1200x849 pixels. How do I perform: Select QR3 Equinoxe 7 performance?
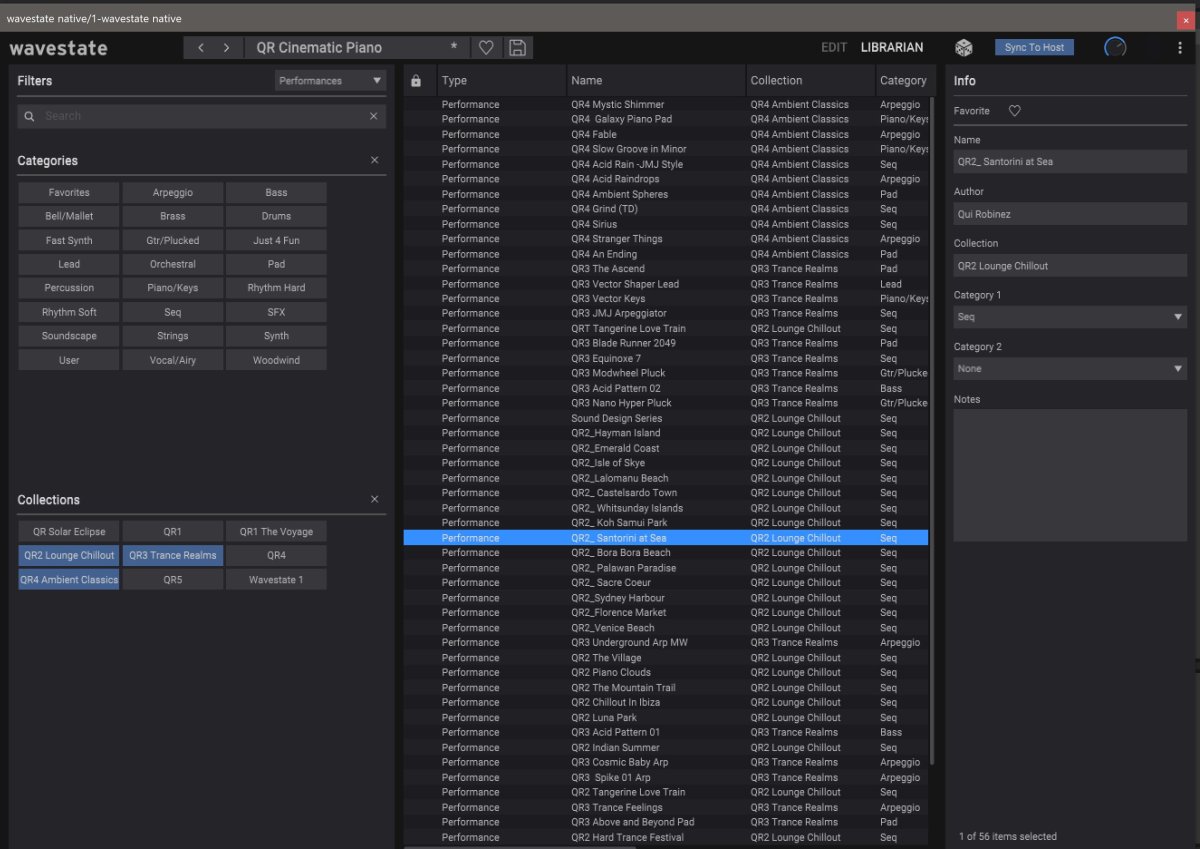tap(666, 358)
